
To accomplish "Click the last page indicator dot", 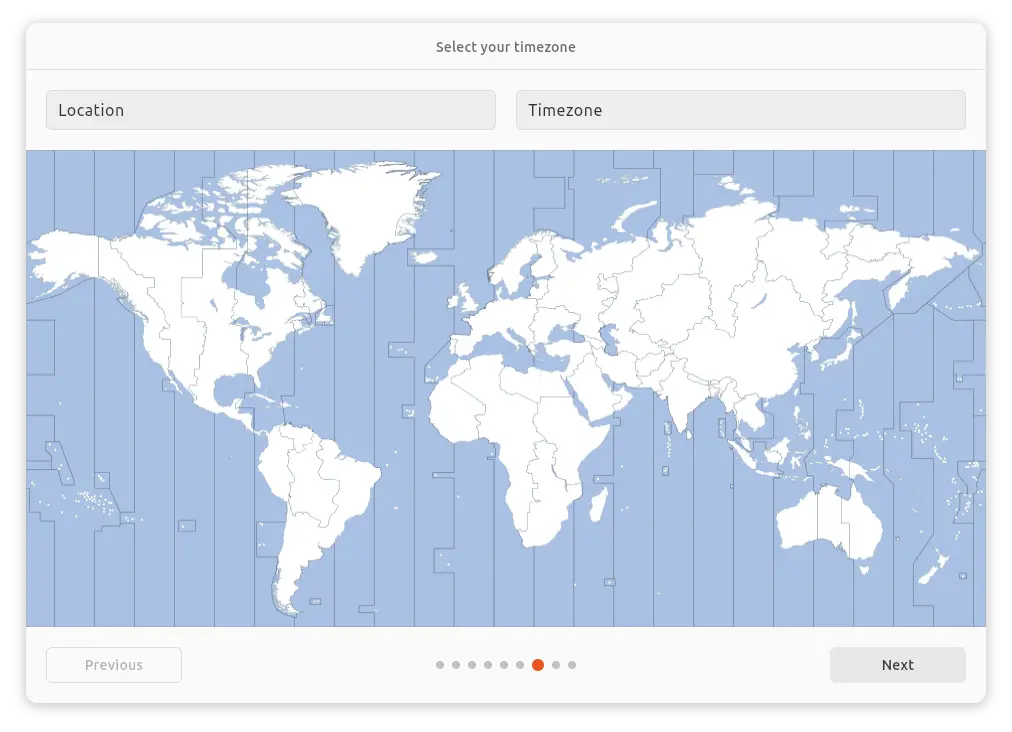I will coord(572,665).
